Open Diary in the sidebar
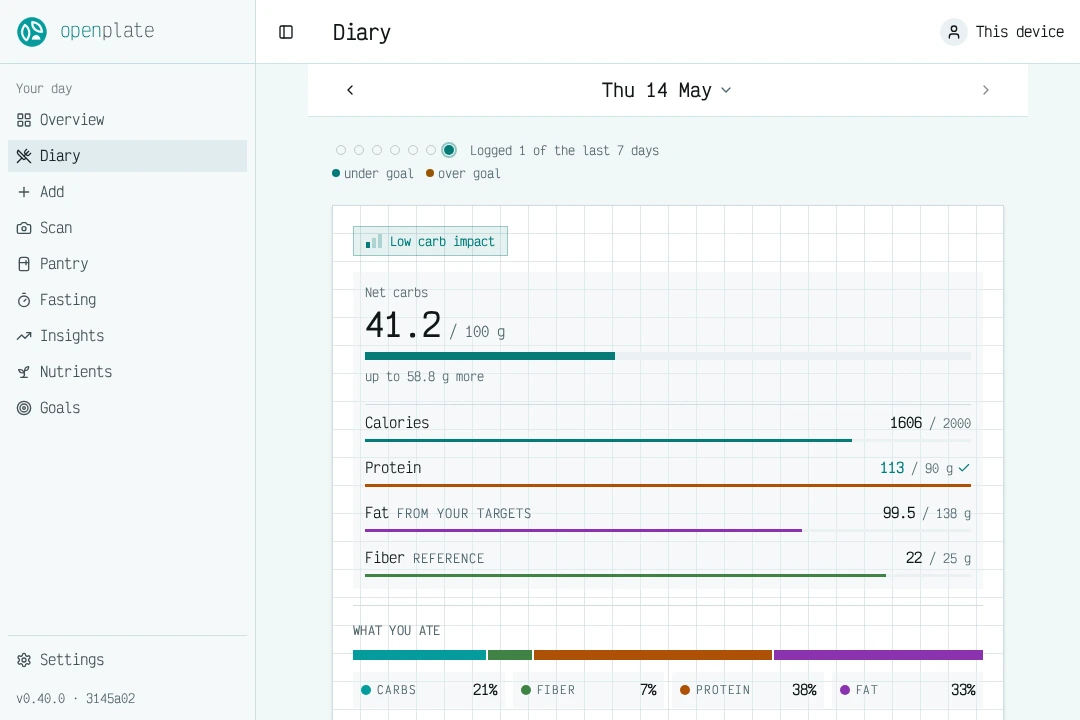This screenshot has width=1080, height=720. point(127,156)
